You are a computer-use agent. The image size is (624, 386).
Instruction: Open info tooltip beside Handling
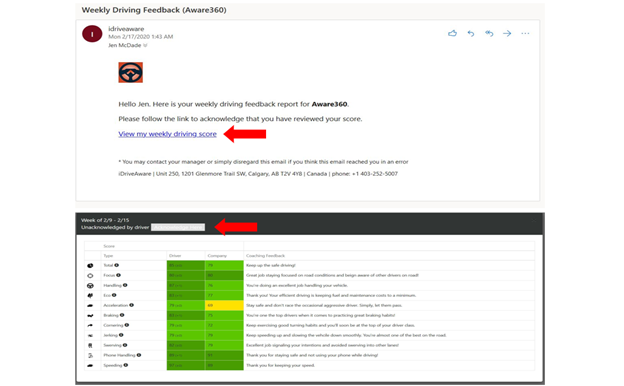click(125, 285)
